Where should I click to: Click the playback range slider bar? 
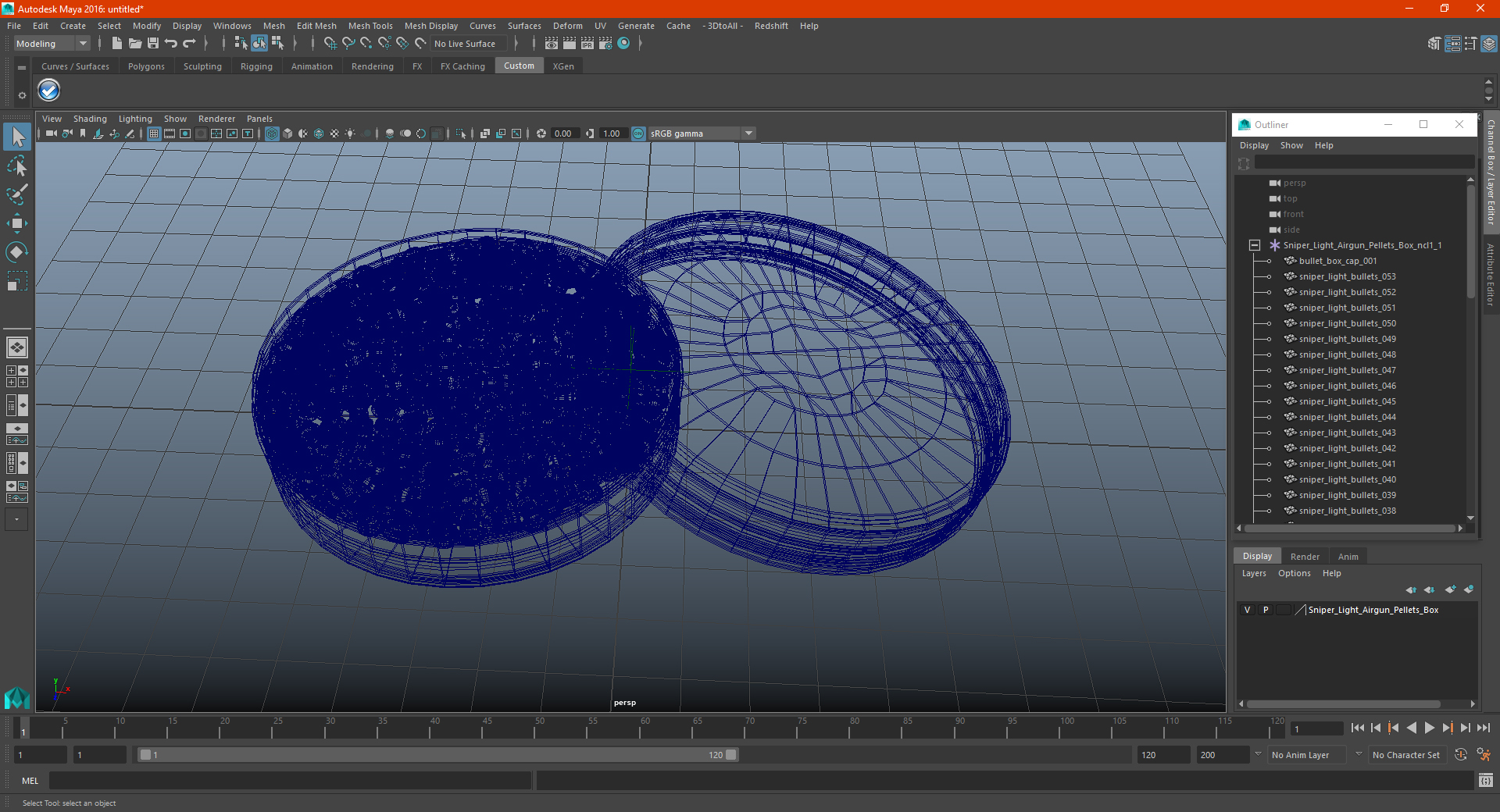point(437,755)
